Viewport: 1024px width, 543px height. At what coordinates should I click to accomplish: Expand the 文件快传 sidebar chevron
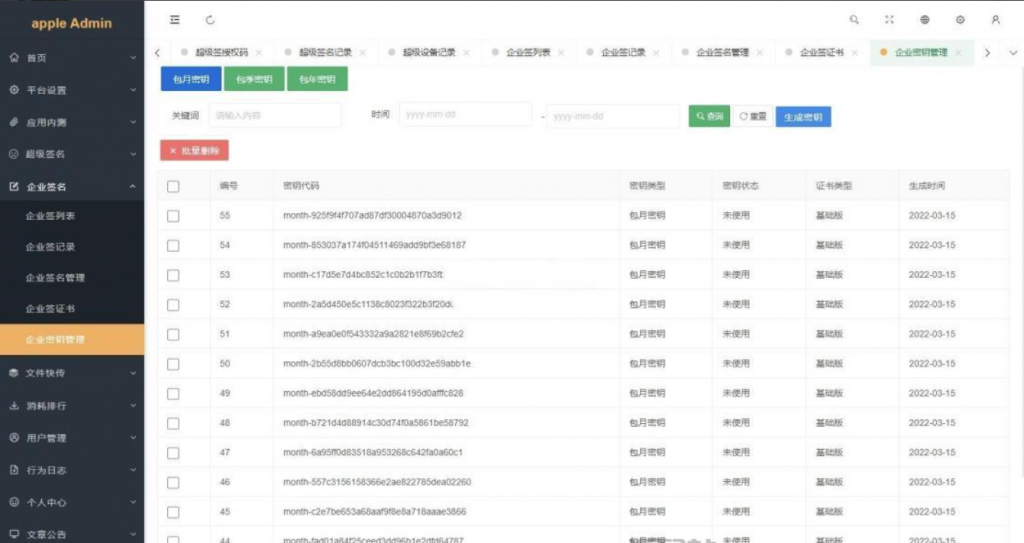point(133,372)
